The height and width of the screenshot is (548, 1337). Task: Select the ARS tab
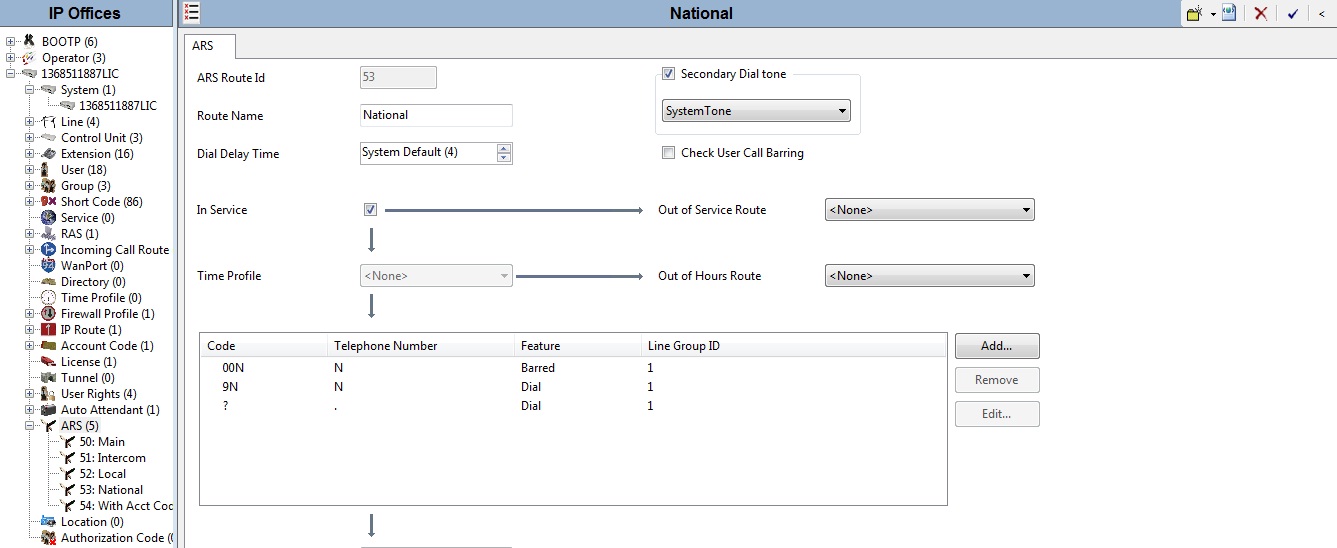(x=210, y=46)
